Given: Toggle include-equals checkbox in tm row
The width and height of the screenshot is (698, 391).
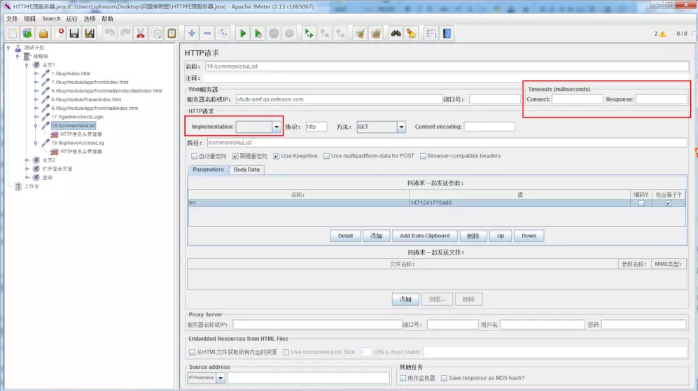Looking at the screenshot, I should [668, 203].
